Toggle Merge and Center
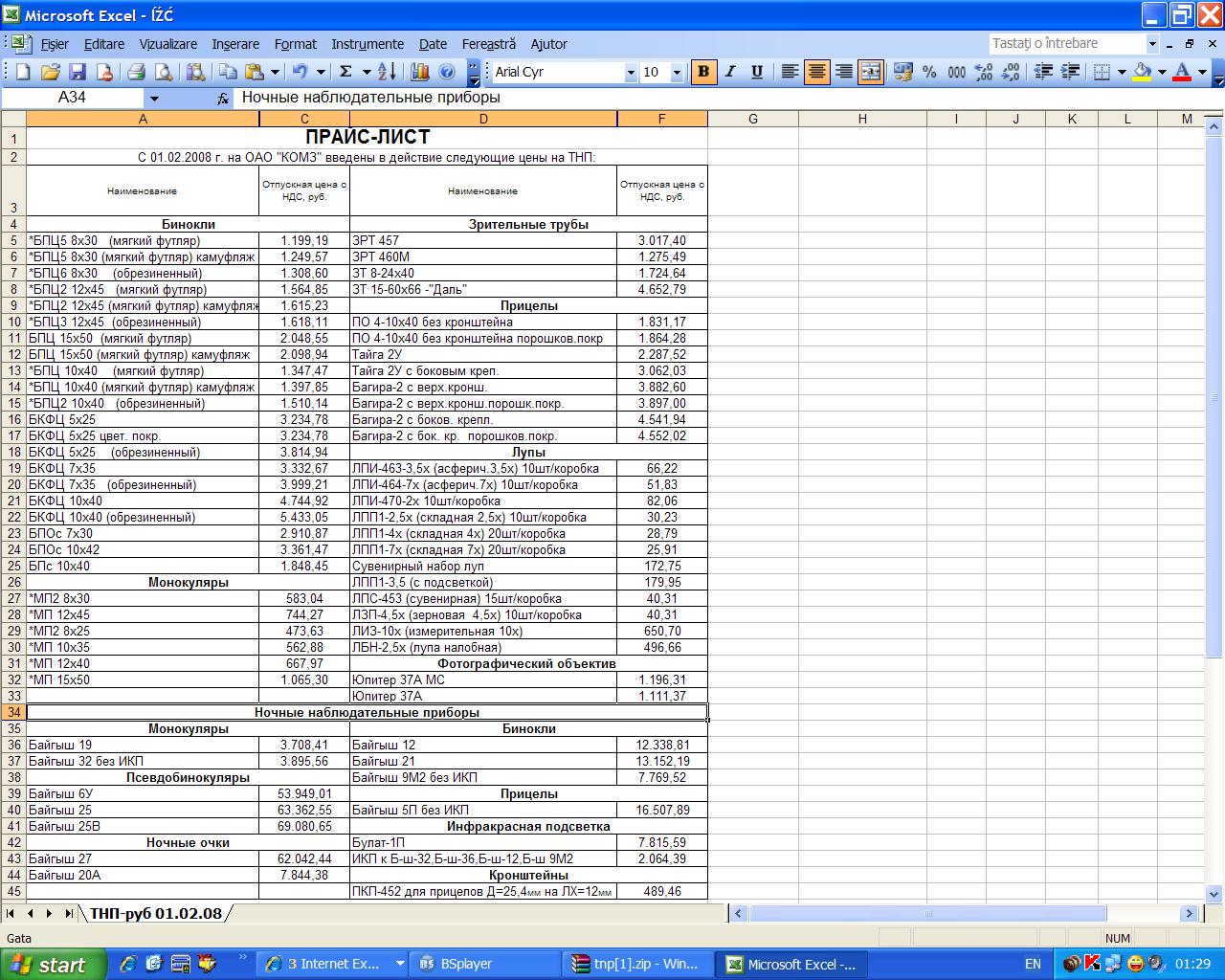1225x980 pixels. (x=870, y=72)
